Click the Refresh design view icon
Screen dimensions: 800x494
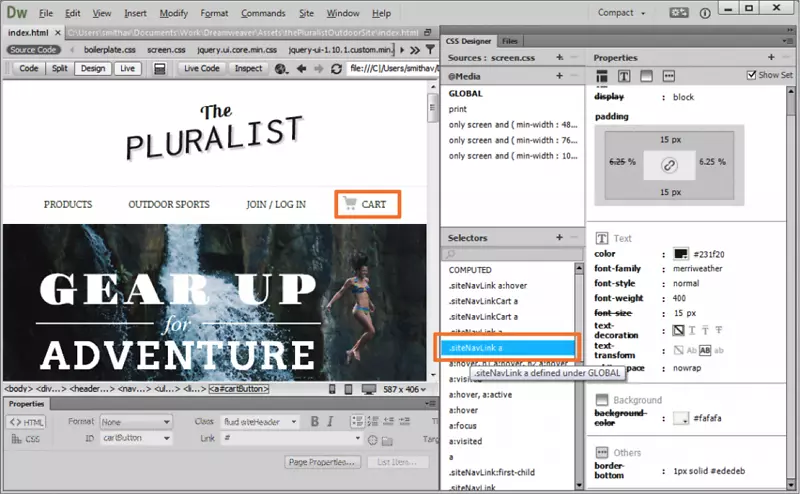click(336, 68)
